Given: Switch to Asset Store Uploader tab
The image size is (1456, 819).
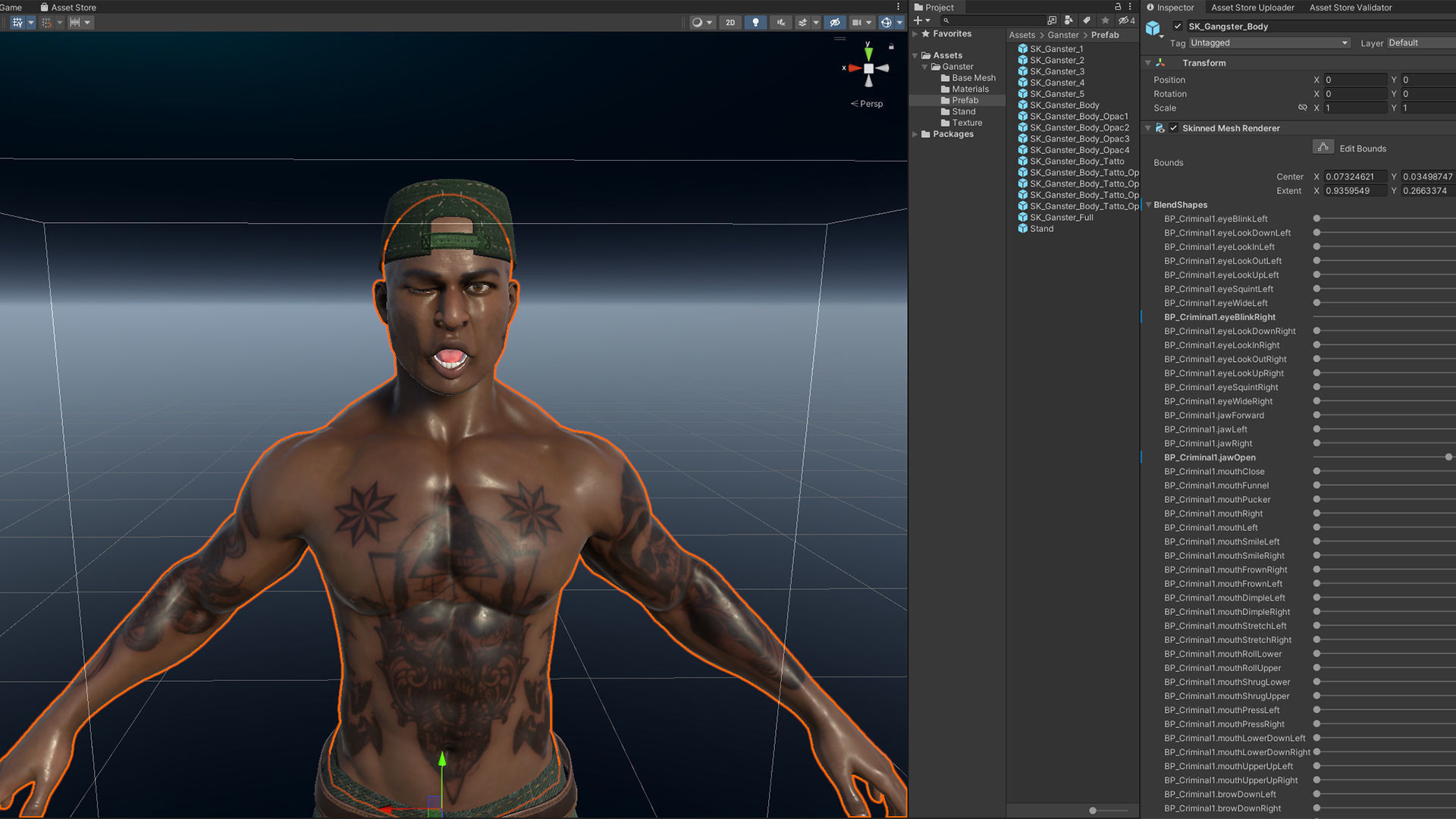Looking at the screenshot, I should tap(1252, 8).
